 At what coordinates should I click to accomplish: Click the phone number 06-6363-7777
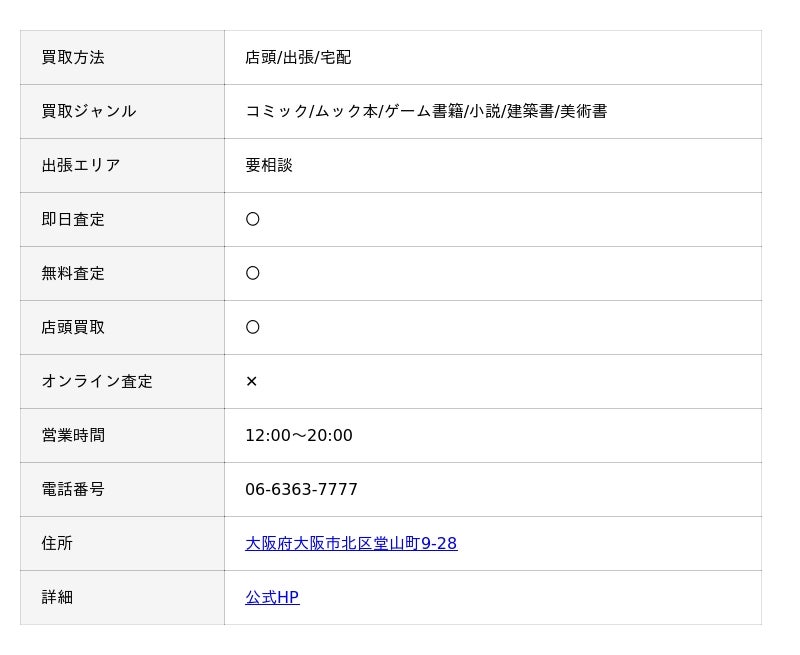coord(301,489)
